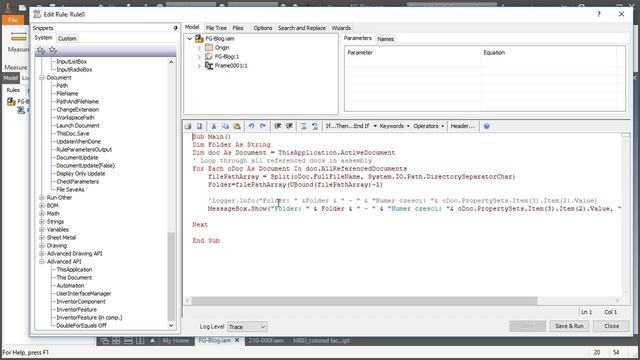The height and width of the screenshot is (360, 640).
Task: Select the PathAndFileName snippet
Action: point(78,102)
